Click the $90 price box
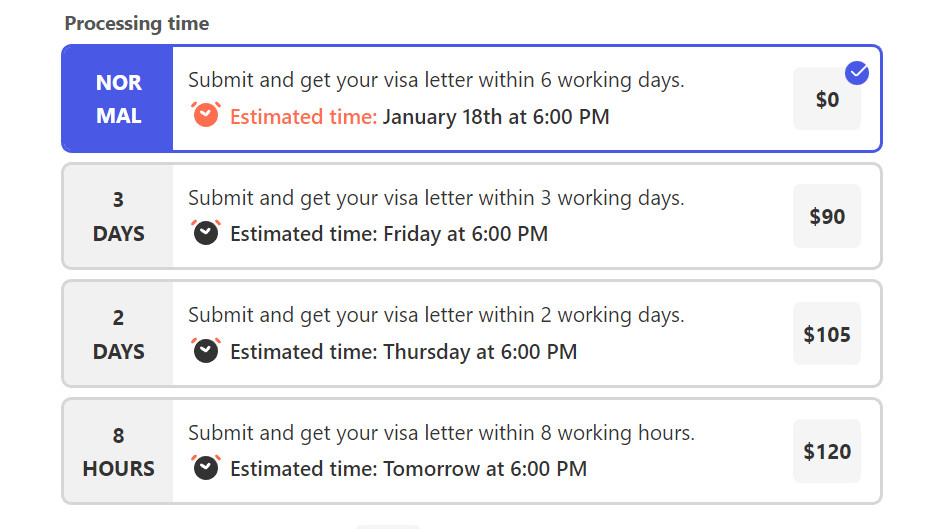 pyautogui.click(x=826, y=216)
